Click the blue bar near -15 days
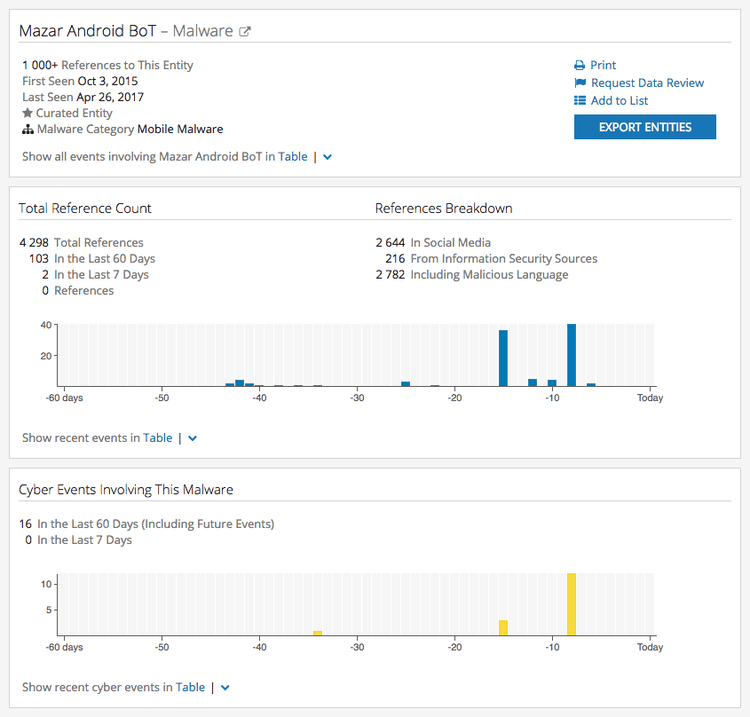Image resolution: width=750 pixels, height=717 pixels. pyautogui.click(x=503, y=358)
